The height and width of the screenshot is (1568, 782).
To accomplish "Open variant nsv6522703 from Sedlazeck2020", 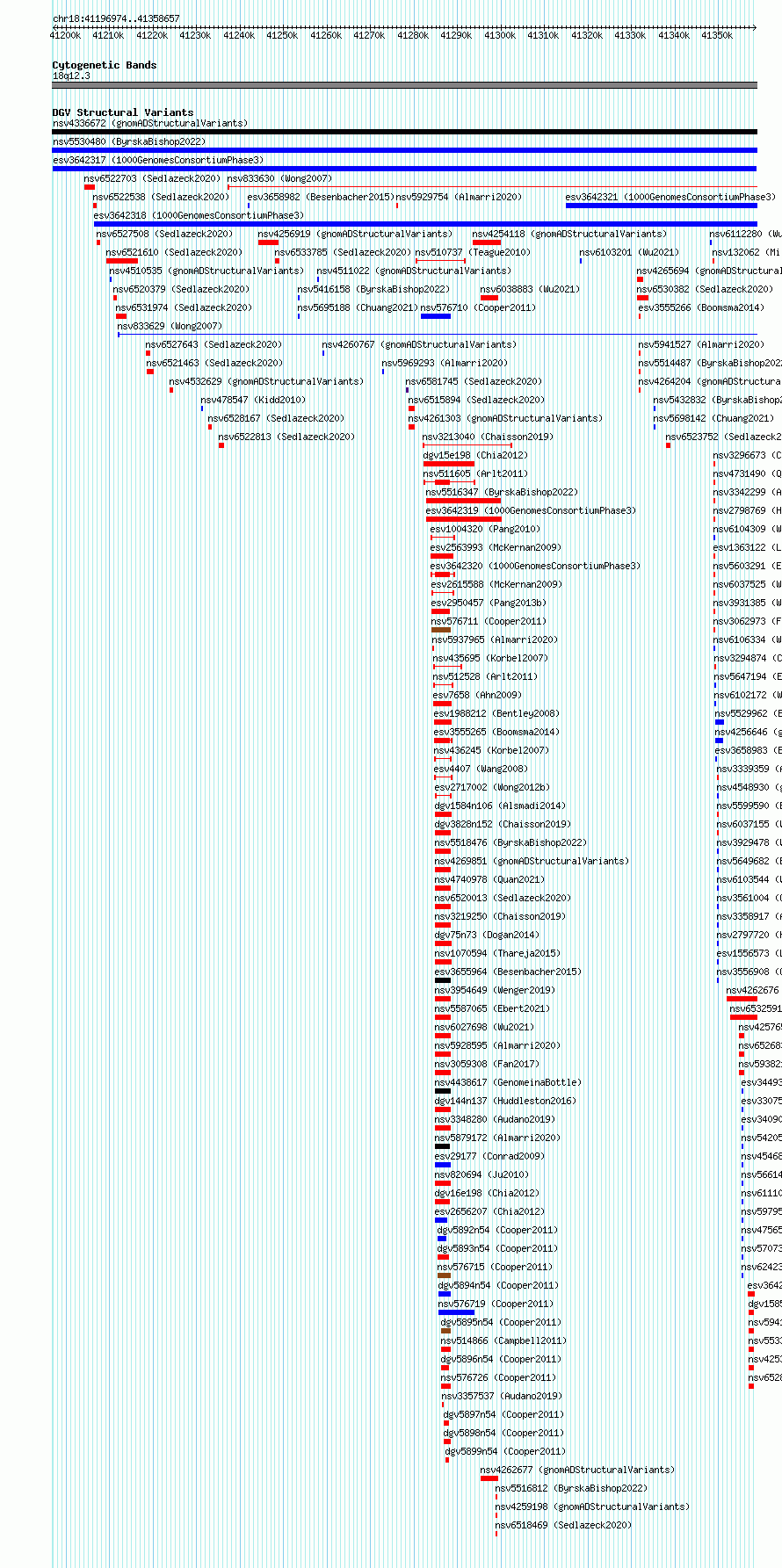I will click(153, 178).
